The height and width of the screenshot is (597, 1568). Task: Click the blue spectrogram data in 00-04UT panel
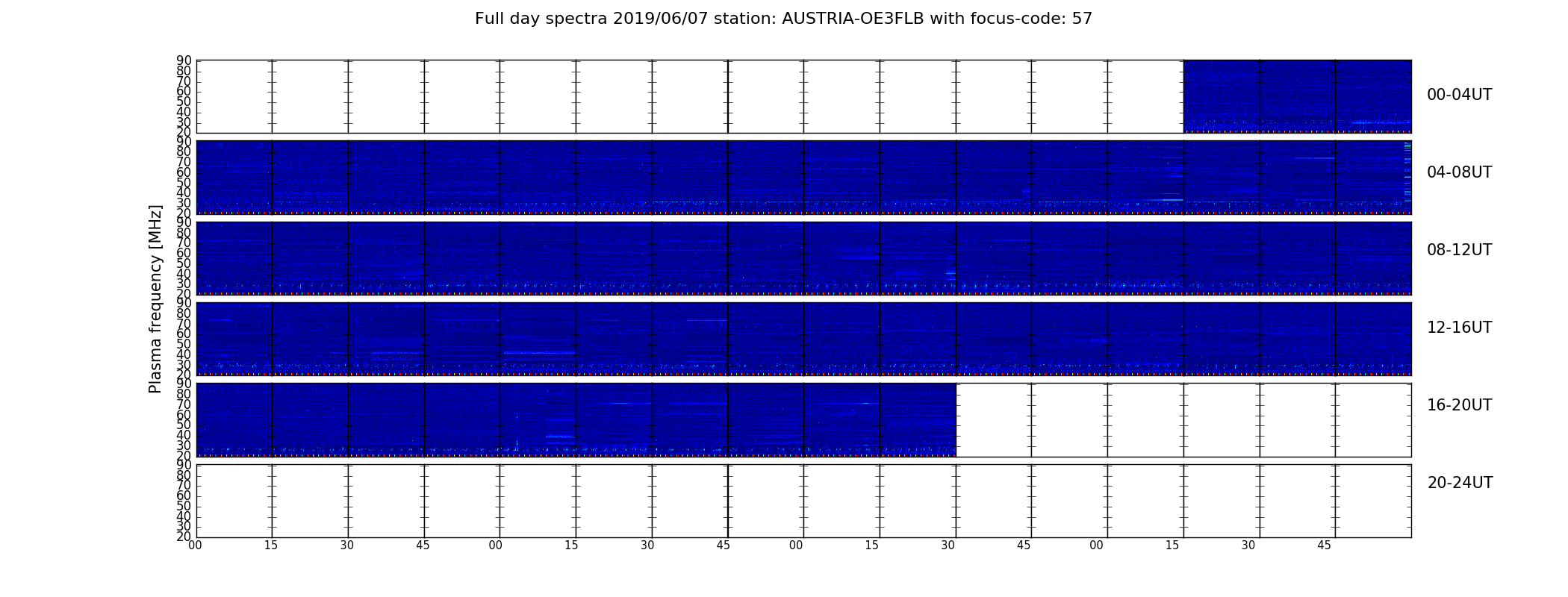pyautogui.click(x=1297, y=96)
